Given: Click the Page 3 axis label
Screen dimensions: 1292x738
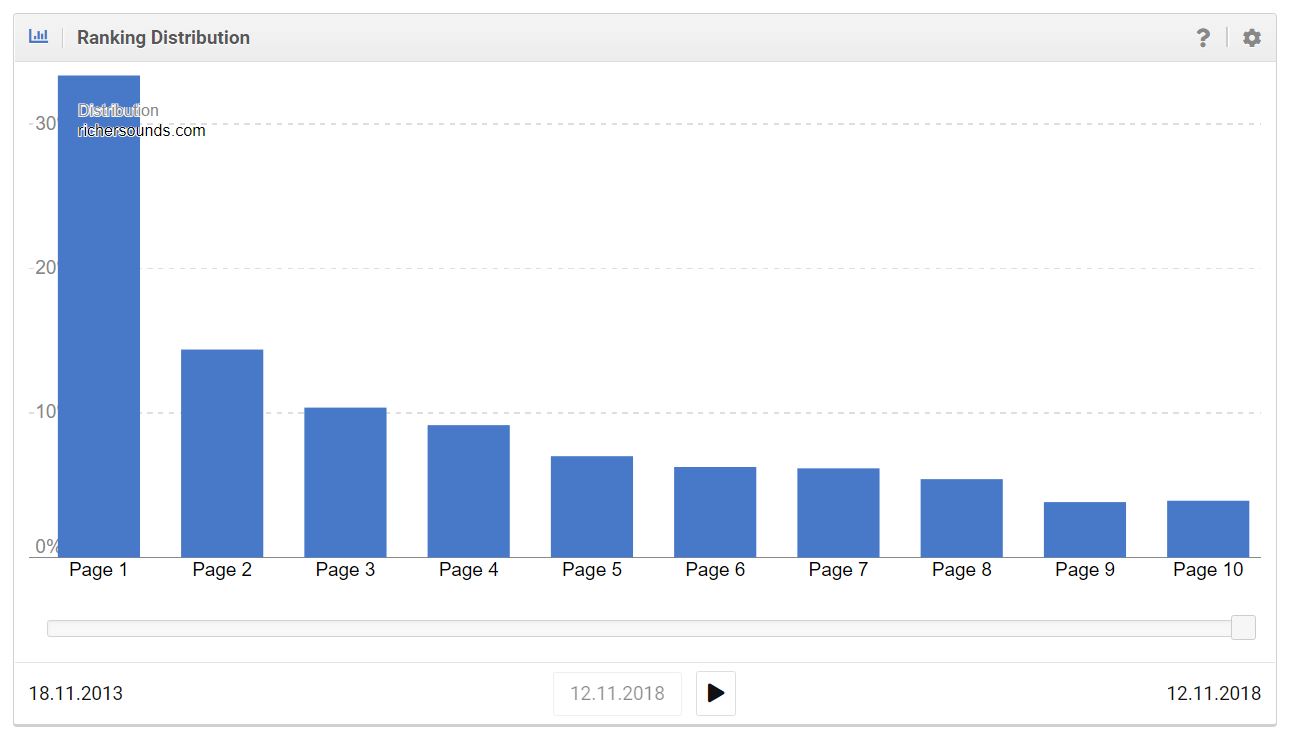Looking at the screenshot, I should point(345,570).
